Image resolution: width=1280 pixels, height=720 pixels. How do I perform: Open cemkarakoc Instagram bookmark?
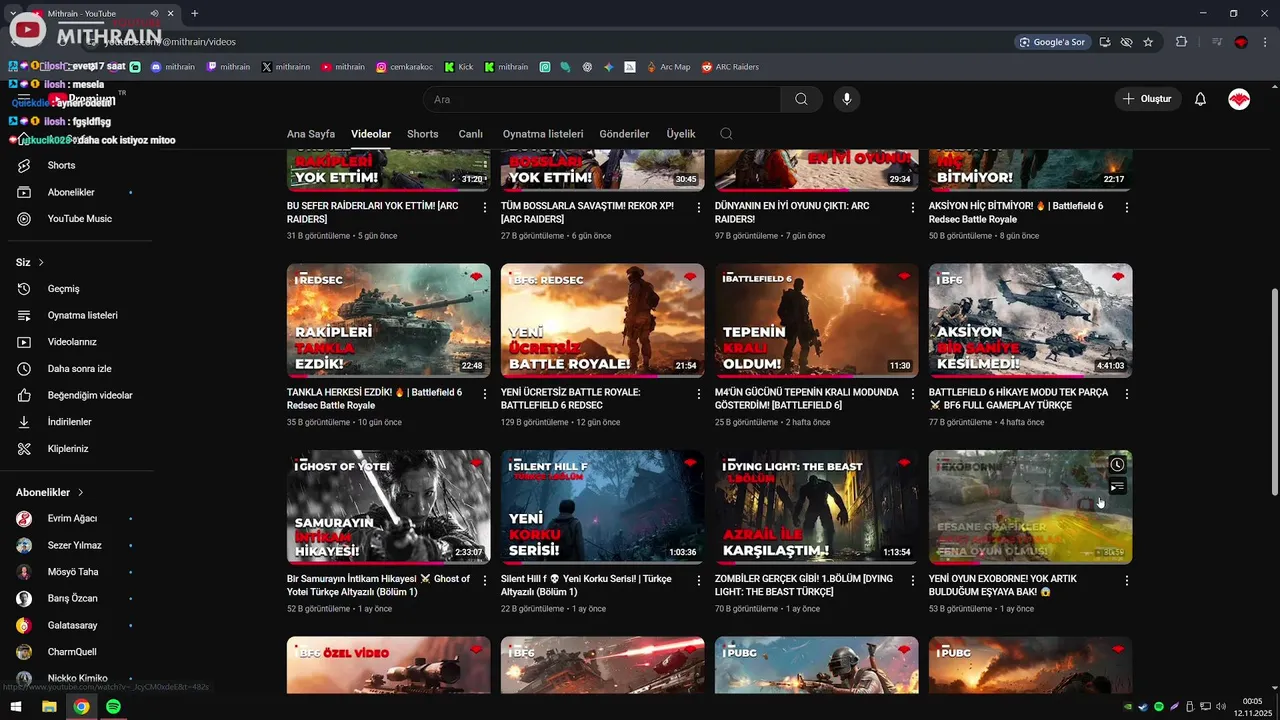click(404, 67)
